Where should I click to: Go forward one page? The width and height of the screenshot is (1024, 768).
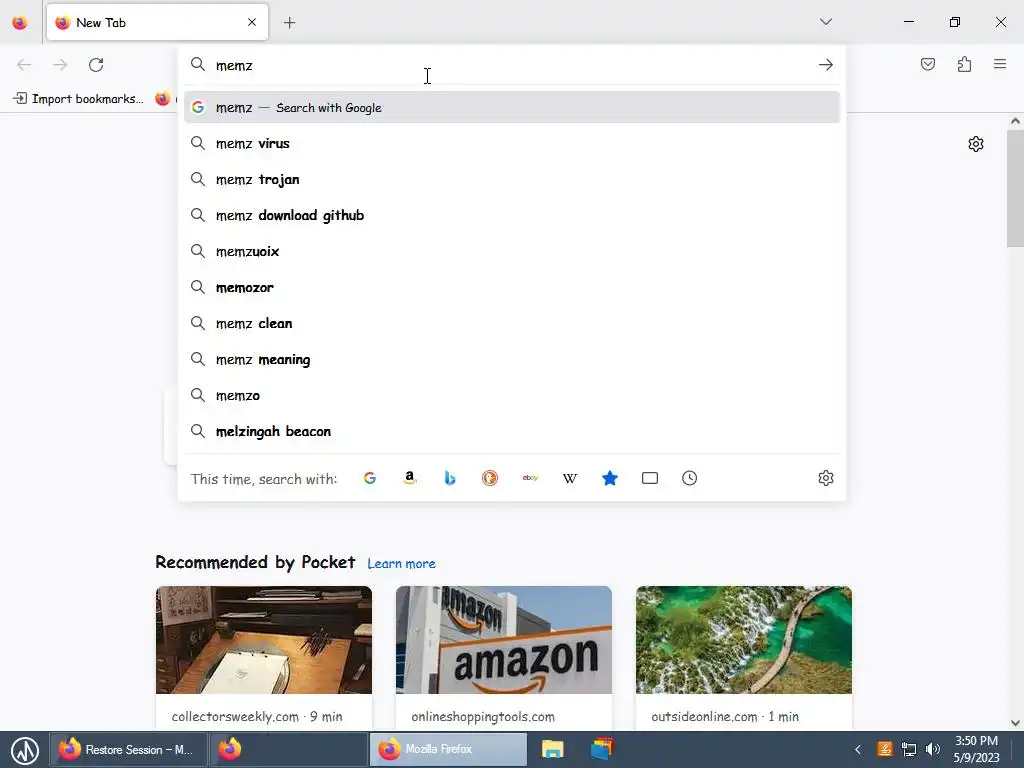60,65
